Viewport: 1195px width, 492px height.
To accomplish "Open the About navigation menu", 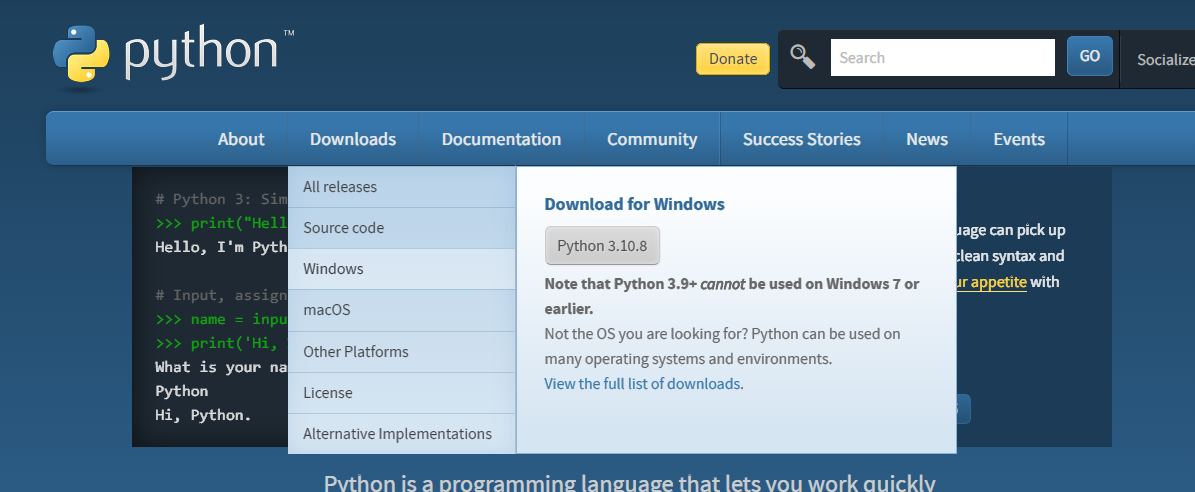I will point(241,139).
